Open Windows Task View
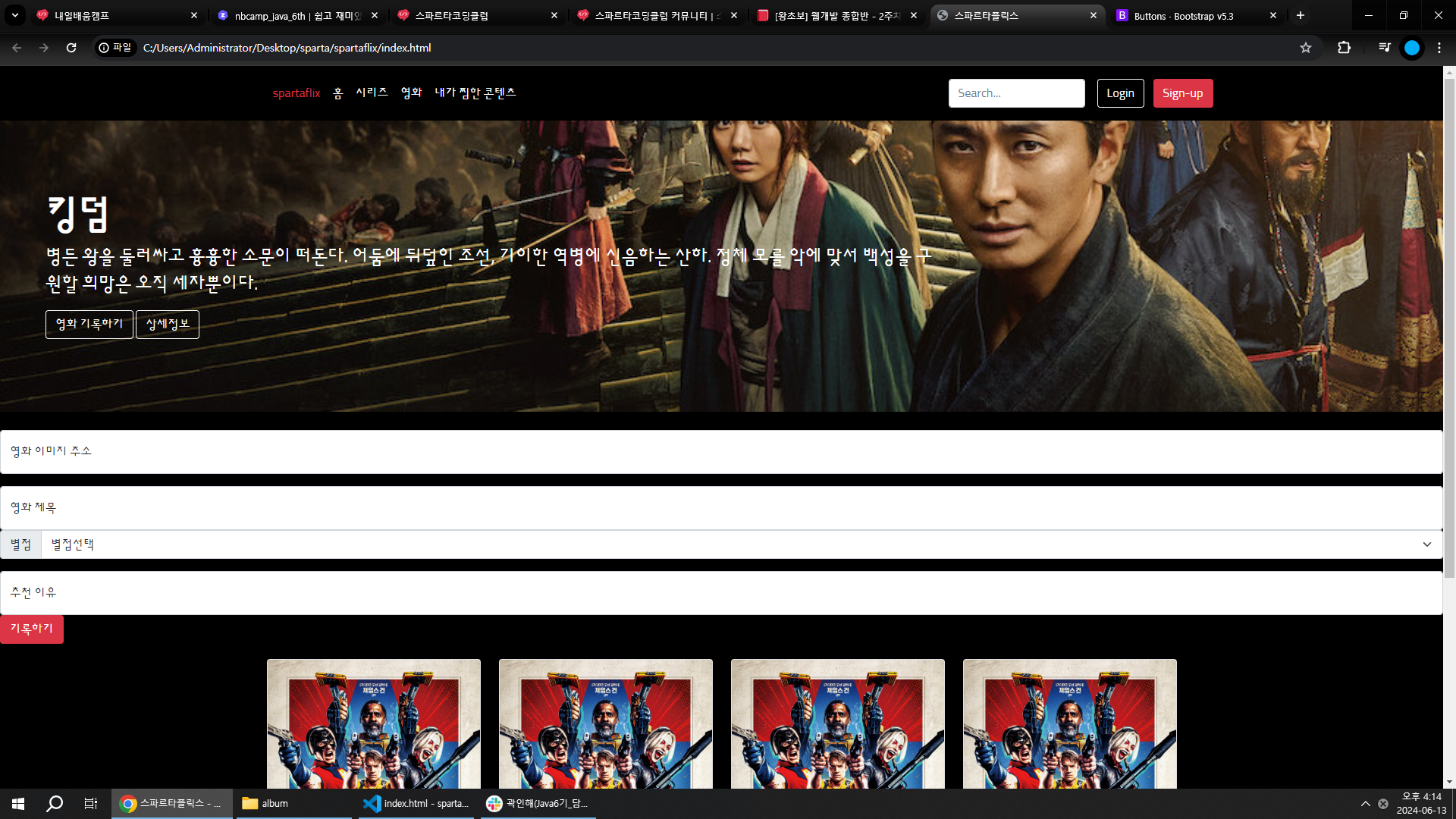This screenshot has width=1456, height=819. click(91, 804)
